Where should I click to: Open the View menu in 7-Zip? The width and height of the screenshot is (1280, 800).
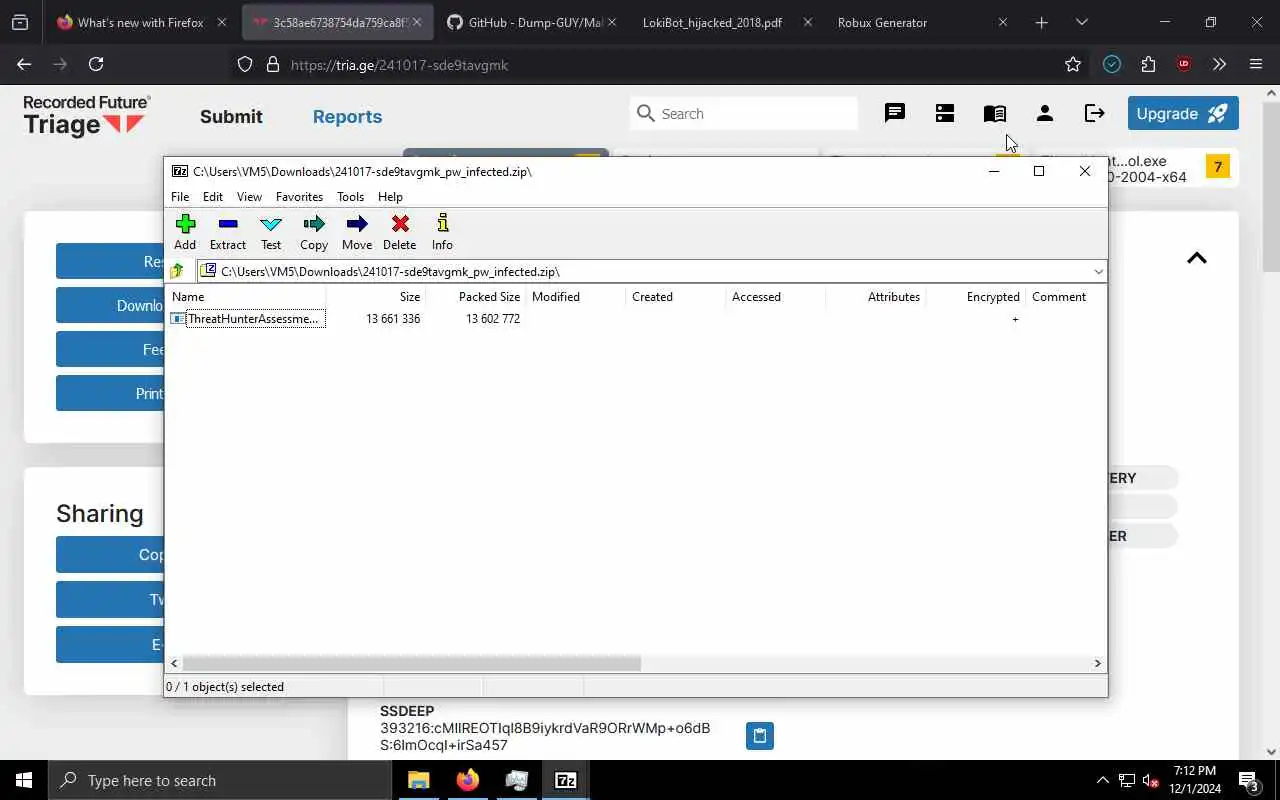click(x=249, y=197)
